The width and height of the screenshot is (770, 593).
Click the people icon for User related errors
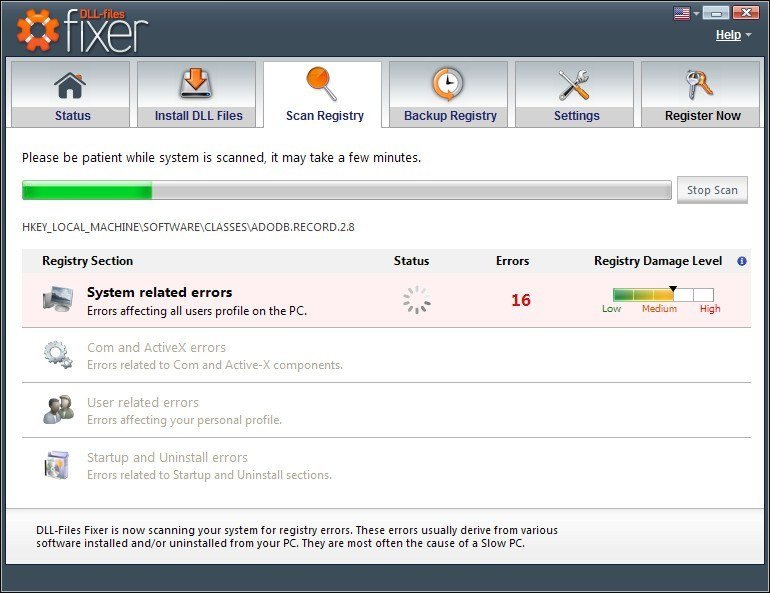point(58,409)
